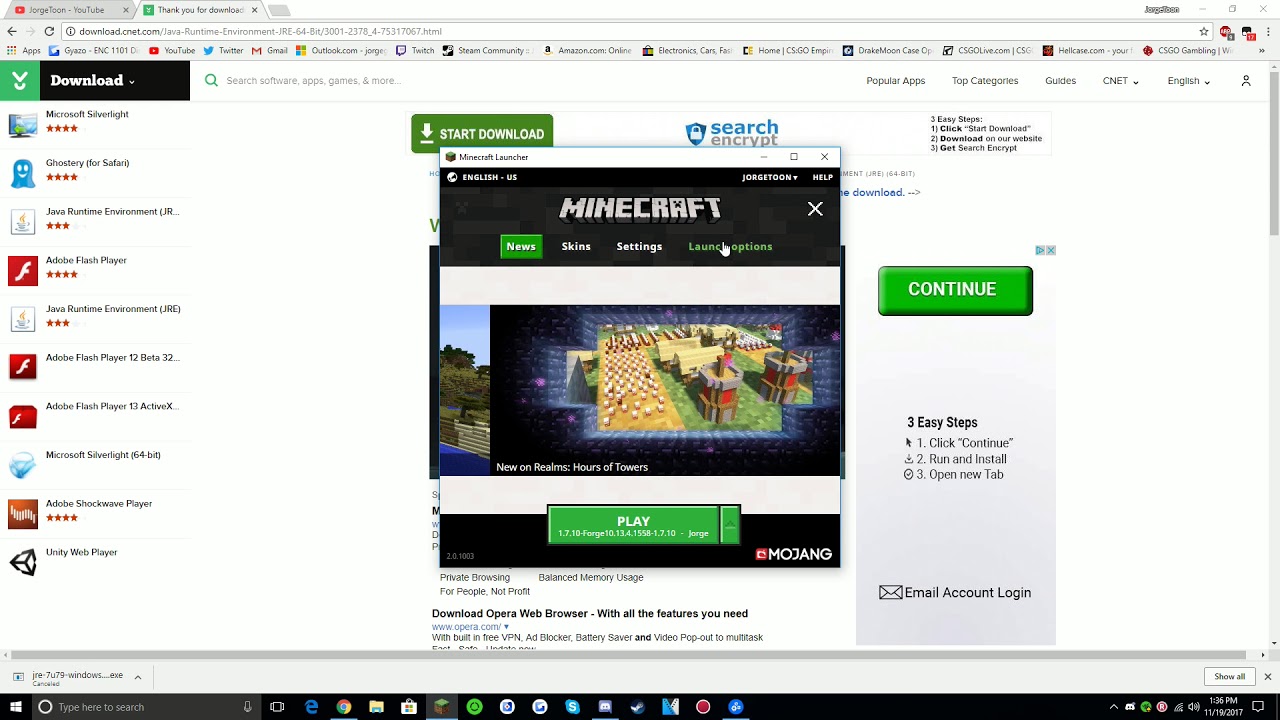1280x720 pixels.
Task: Click HELP in the launcher header
Action: point(822,177)
